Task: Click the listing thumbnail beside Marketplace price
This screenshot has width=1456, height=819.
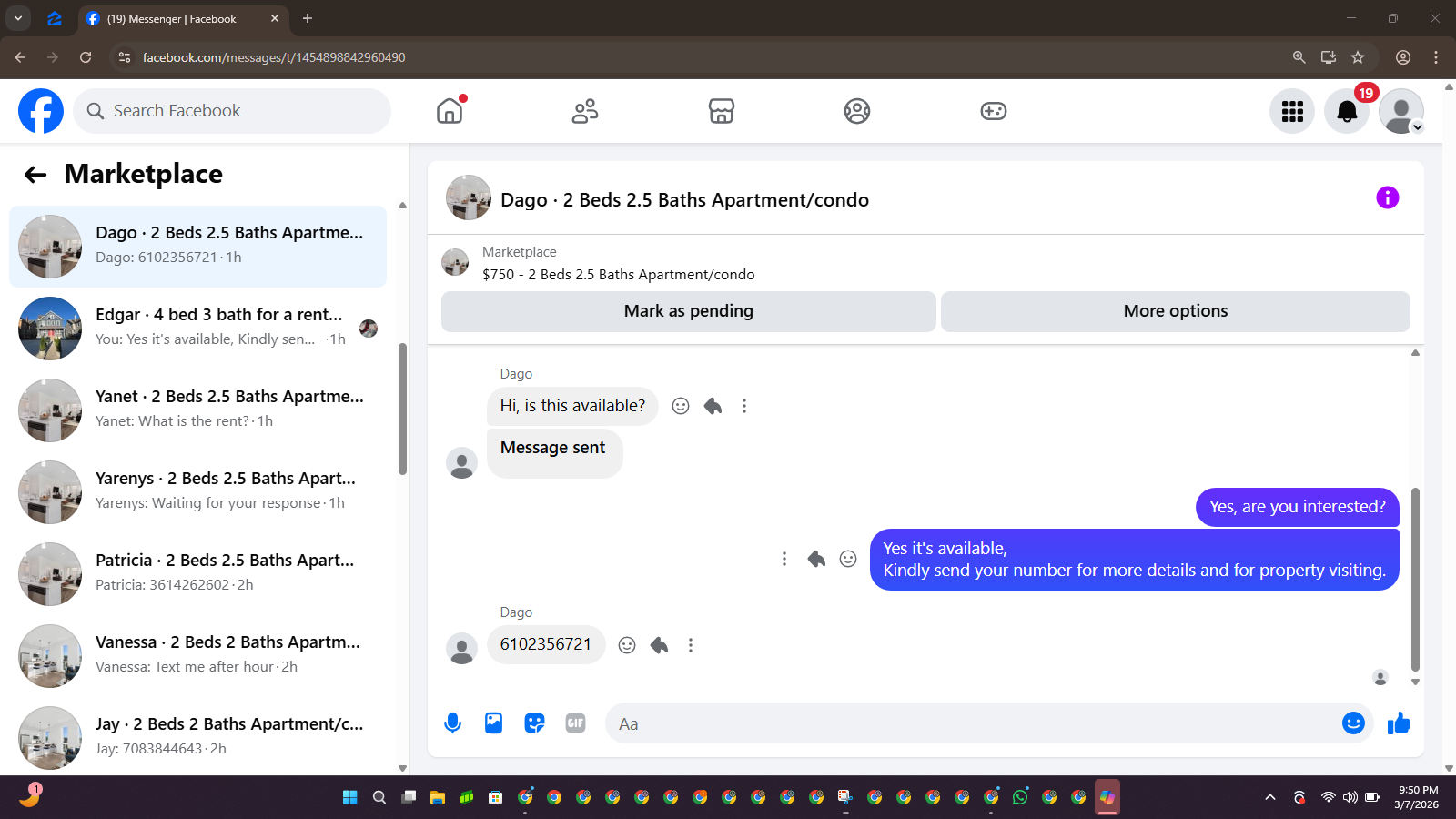Action: 455,262
